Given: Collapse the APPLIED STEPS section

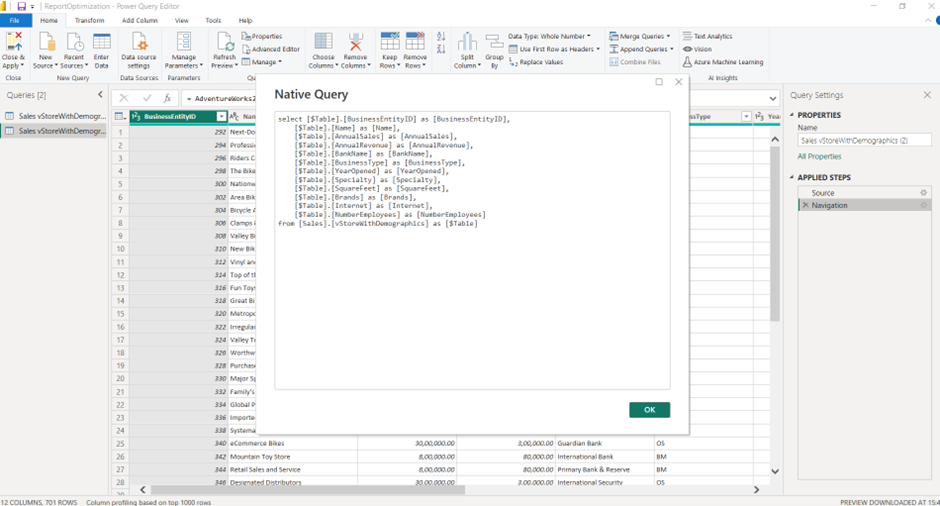Looking at the screenshot, I should pos(792,177).
